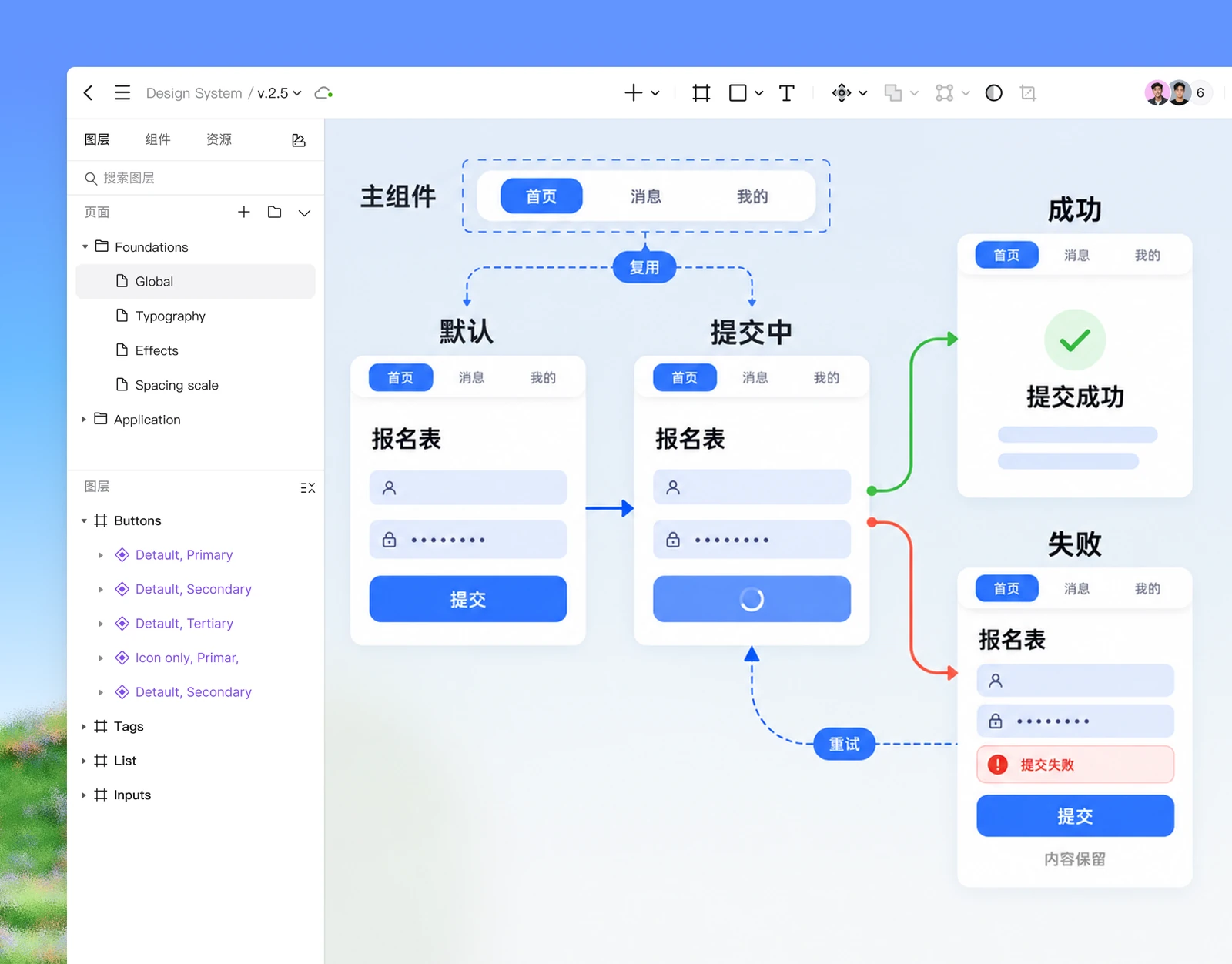Viewport: 1232px width, 964px height.
Task: Switch to the 组件 tab
Action: (158, 139)
